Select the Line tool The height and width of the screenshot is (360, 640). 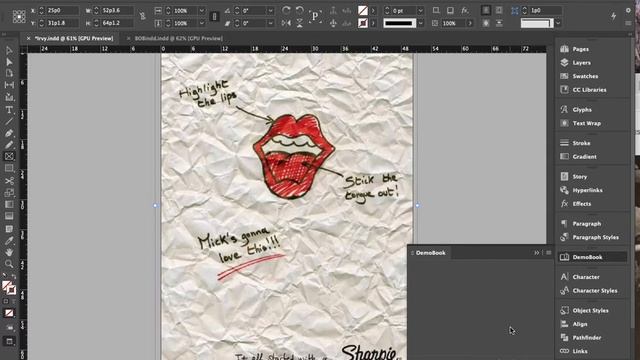point(9,122)
